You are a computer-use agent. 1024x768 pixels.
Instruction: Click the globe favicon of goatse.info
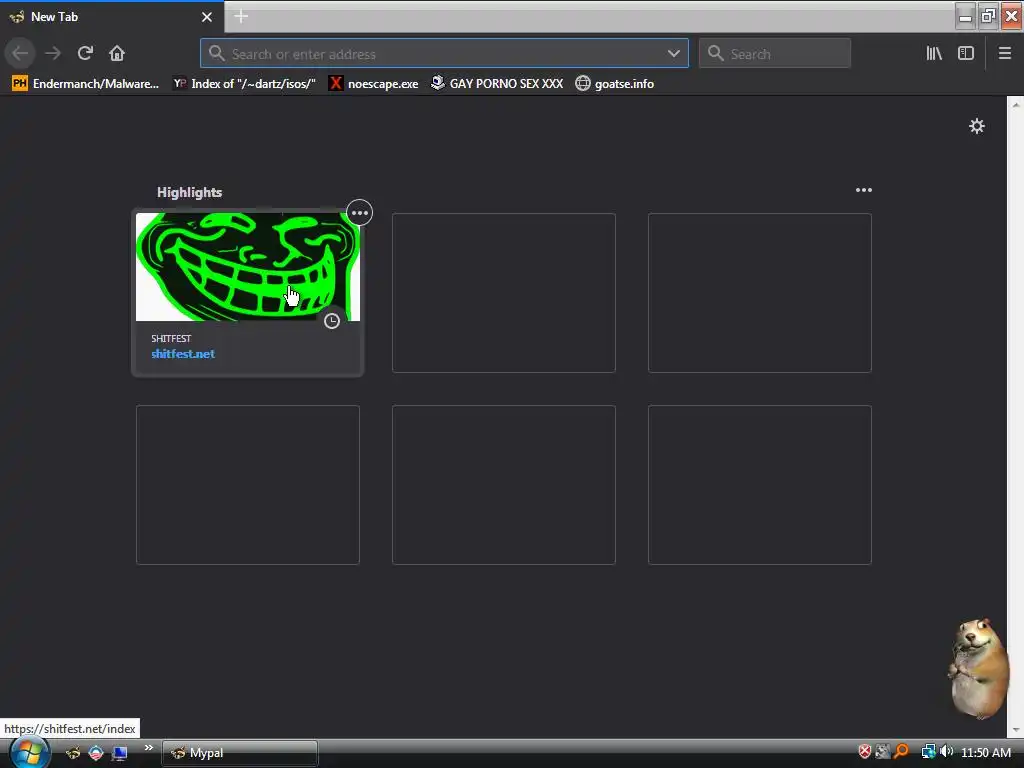(583, 84)
